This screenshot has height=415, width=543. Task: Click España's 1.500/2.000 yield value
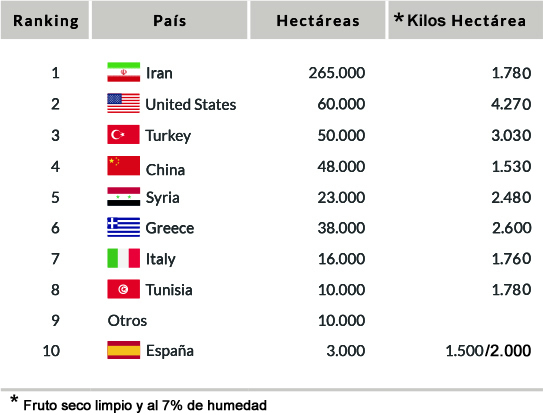tap(488, 351)
